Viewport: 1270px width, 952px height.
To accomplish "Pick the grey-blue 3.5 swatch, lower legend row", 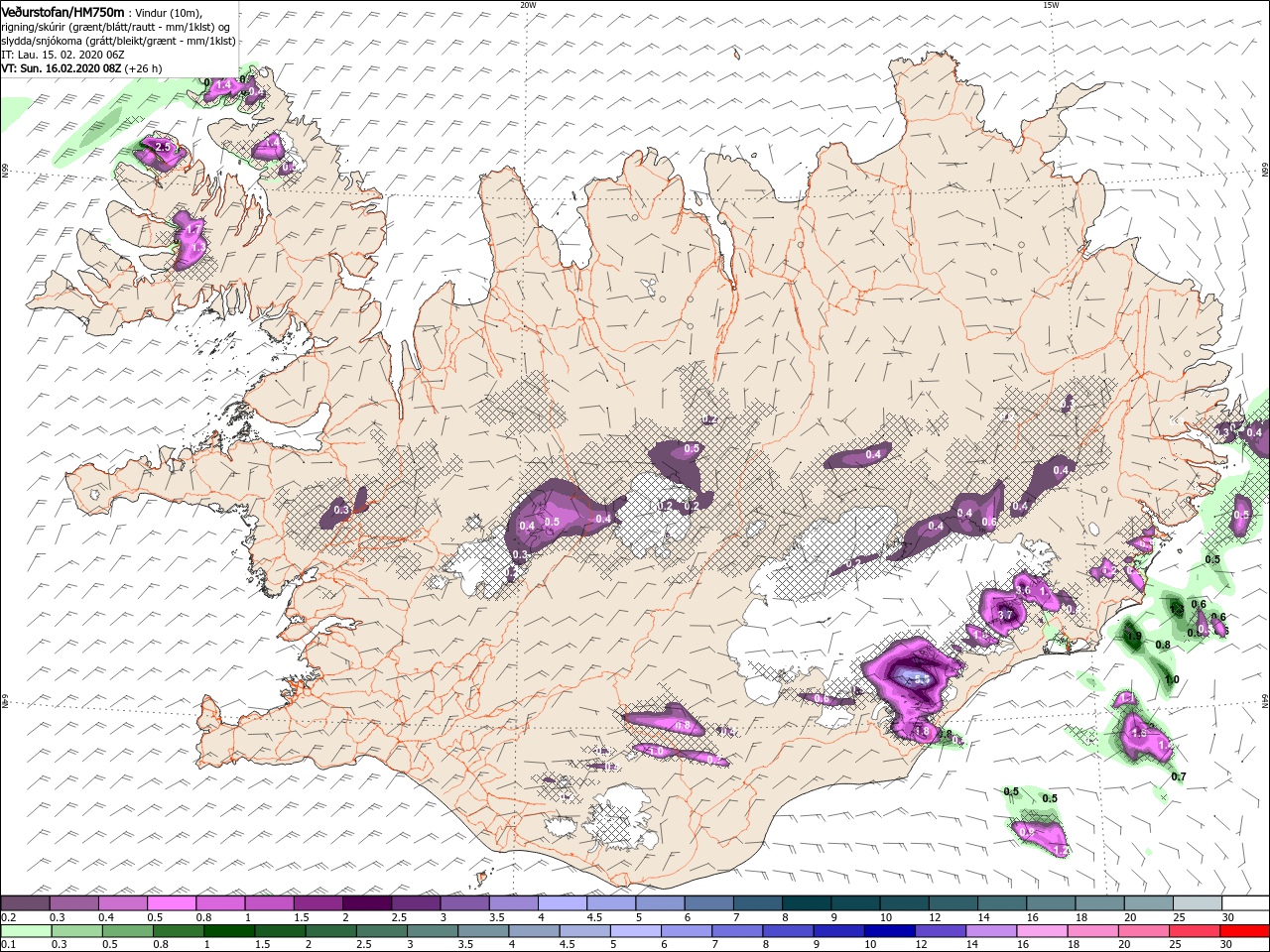I will click(482, 931).
